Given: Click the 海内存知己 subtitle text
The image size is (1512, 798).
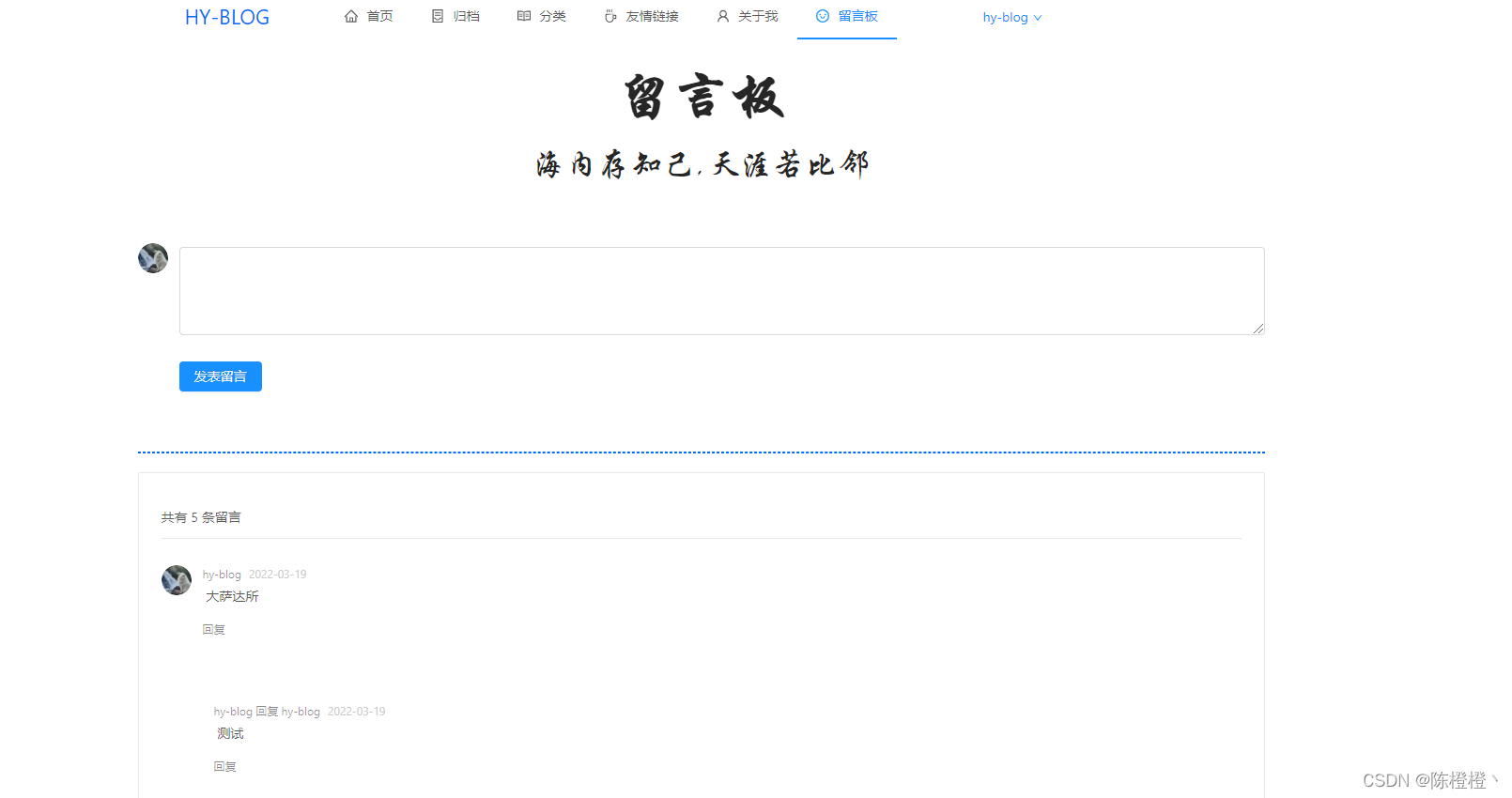Looking at the screenshot, I should point(702,164).
